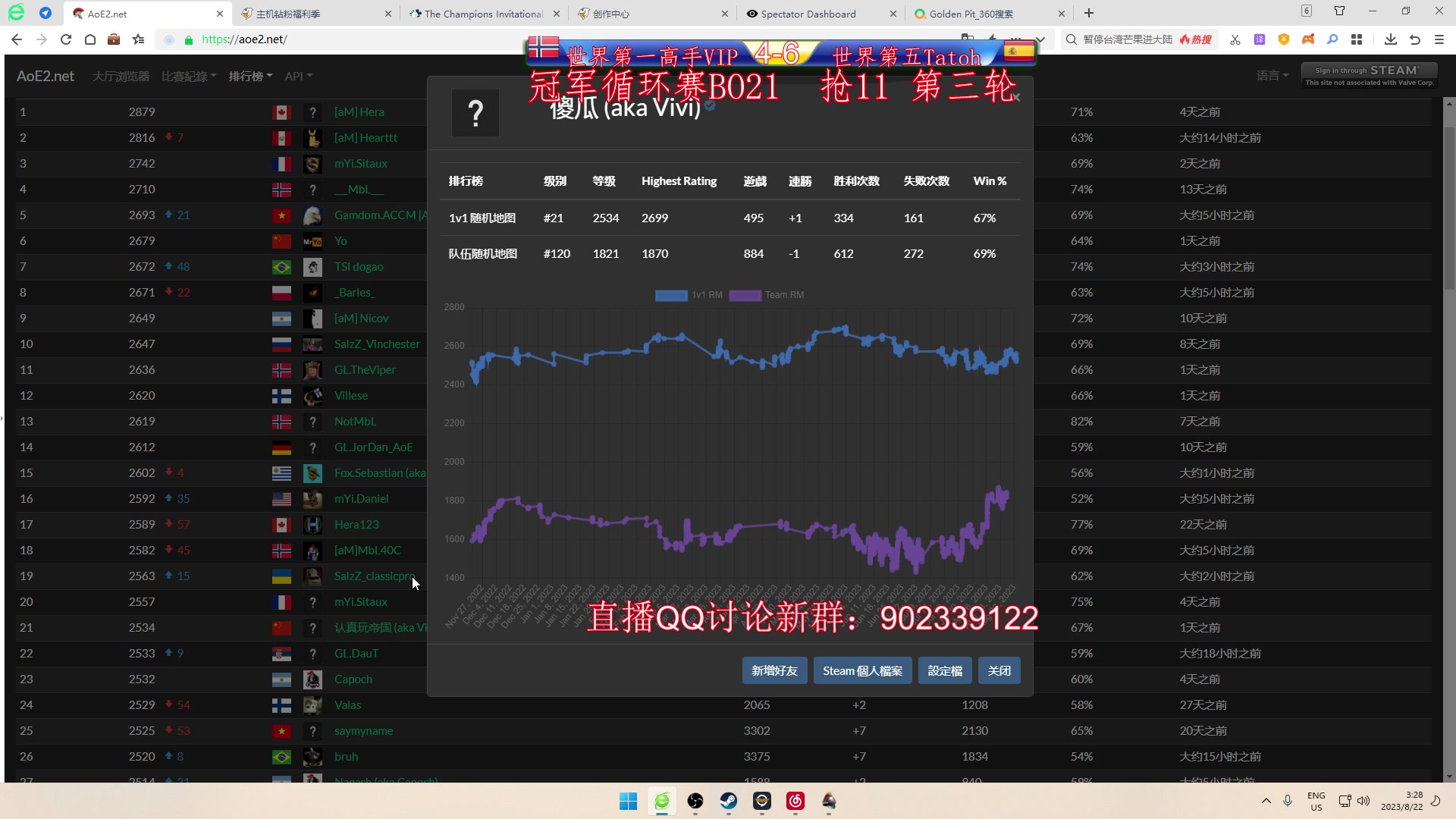This screenshot has width=1456, height=819.
Task: Close the AoE2.net tab
Action: (x=220, y=14)
